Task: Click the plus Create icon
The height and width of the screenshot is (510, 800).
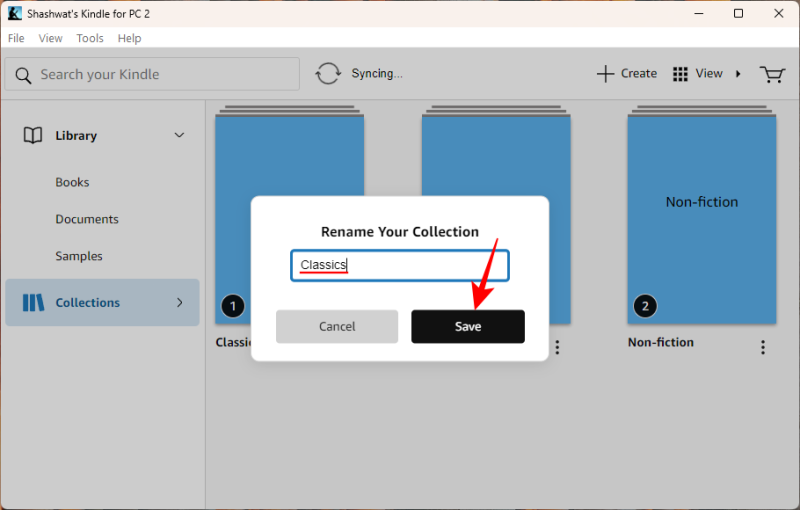Action: tap(605, 74)
